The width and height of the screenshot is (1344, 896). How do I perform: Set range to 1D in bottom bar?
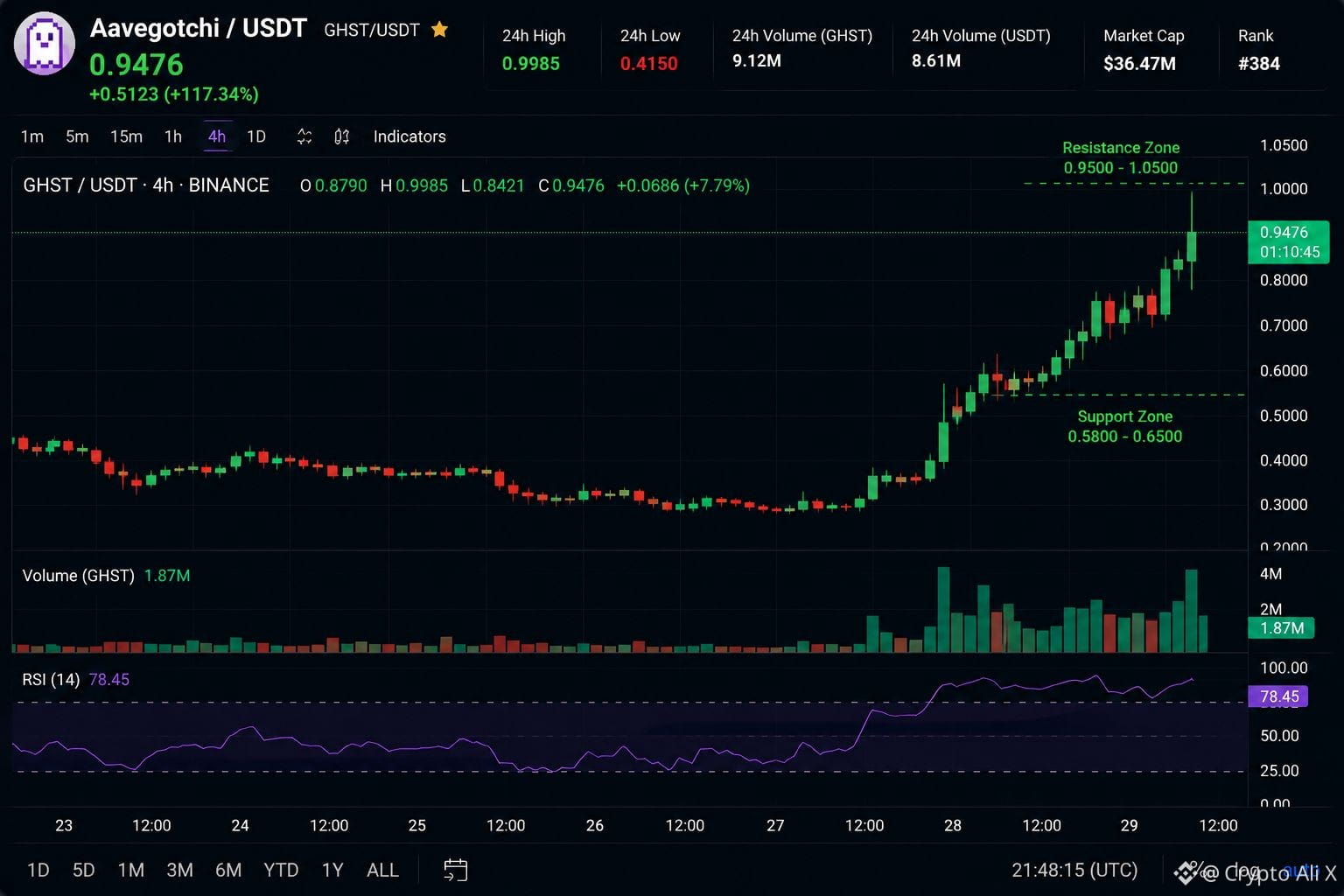click(x=38, y=870)
